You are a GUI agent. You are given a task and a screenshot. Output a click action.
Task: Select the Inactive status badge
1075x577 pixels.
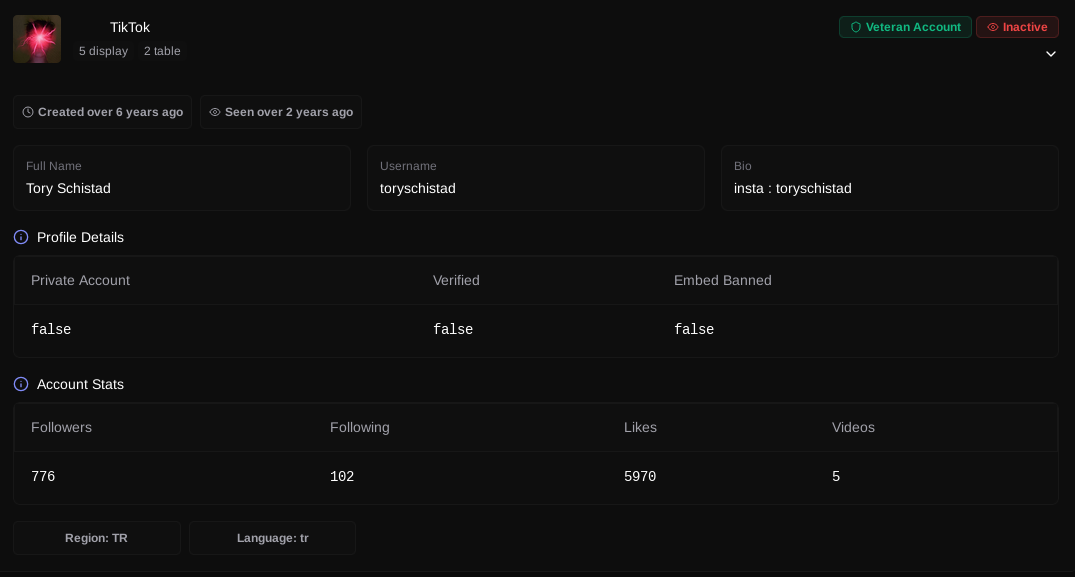pyautogui.click(x=1017, y=27)
